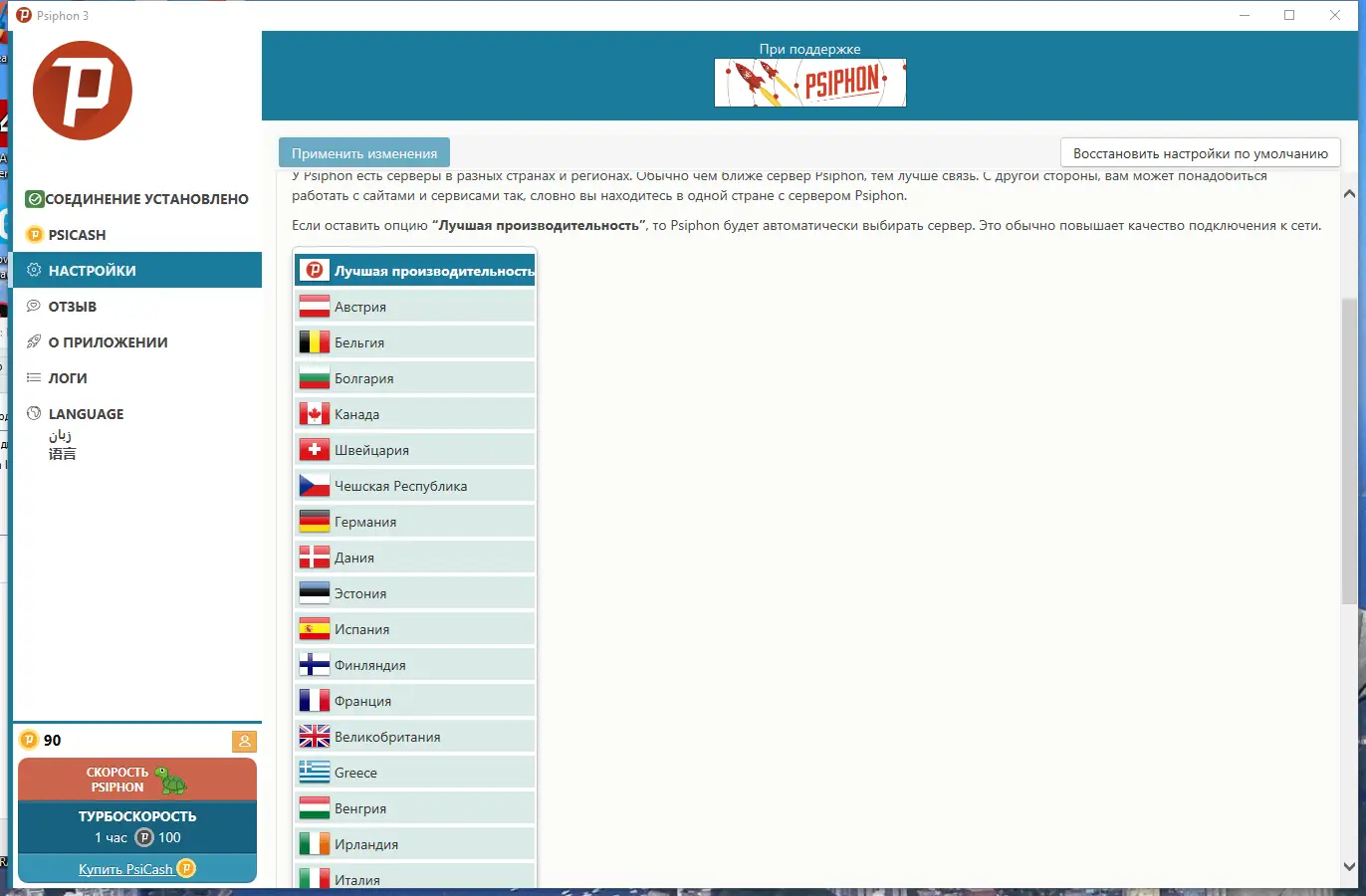Click the United Kingdom flag icon
Viewport: 1366px width, 896px height.
(x=315, y=737)
